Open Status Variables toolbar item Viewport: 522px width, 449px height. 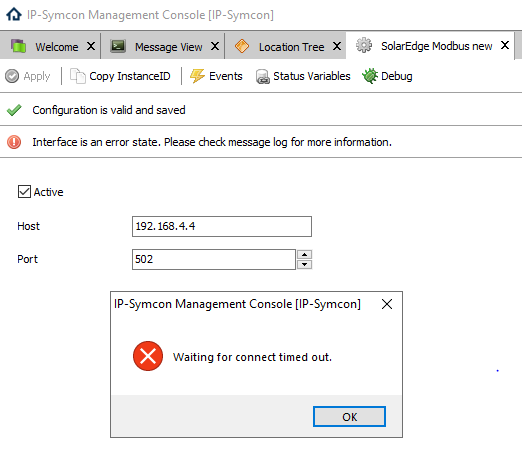click(x=303, y=76)
